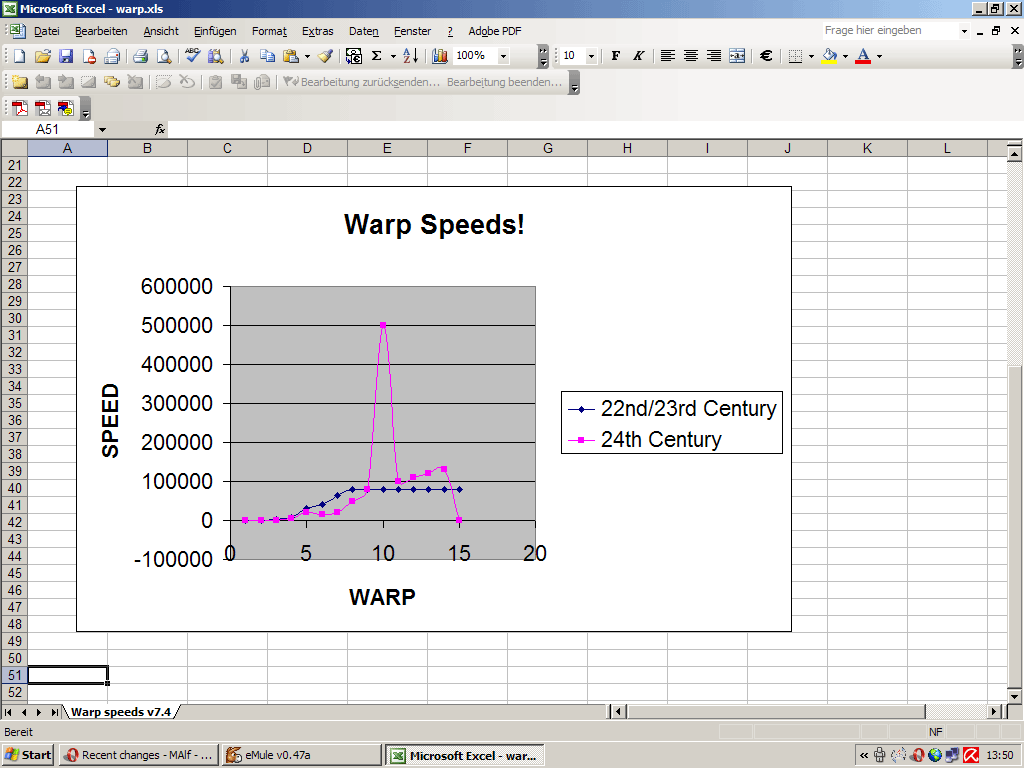Convert to PDF and email icon
Image resolution: width=1024 pixels, height=768 pixels.
pos(43,108)
